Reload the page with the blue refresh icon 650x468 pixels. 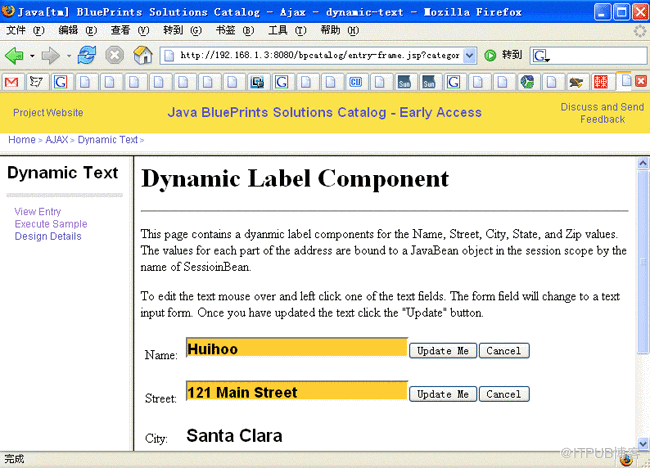click(87, 55)
